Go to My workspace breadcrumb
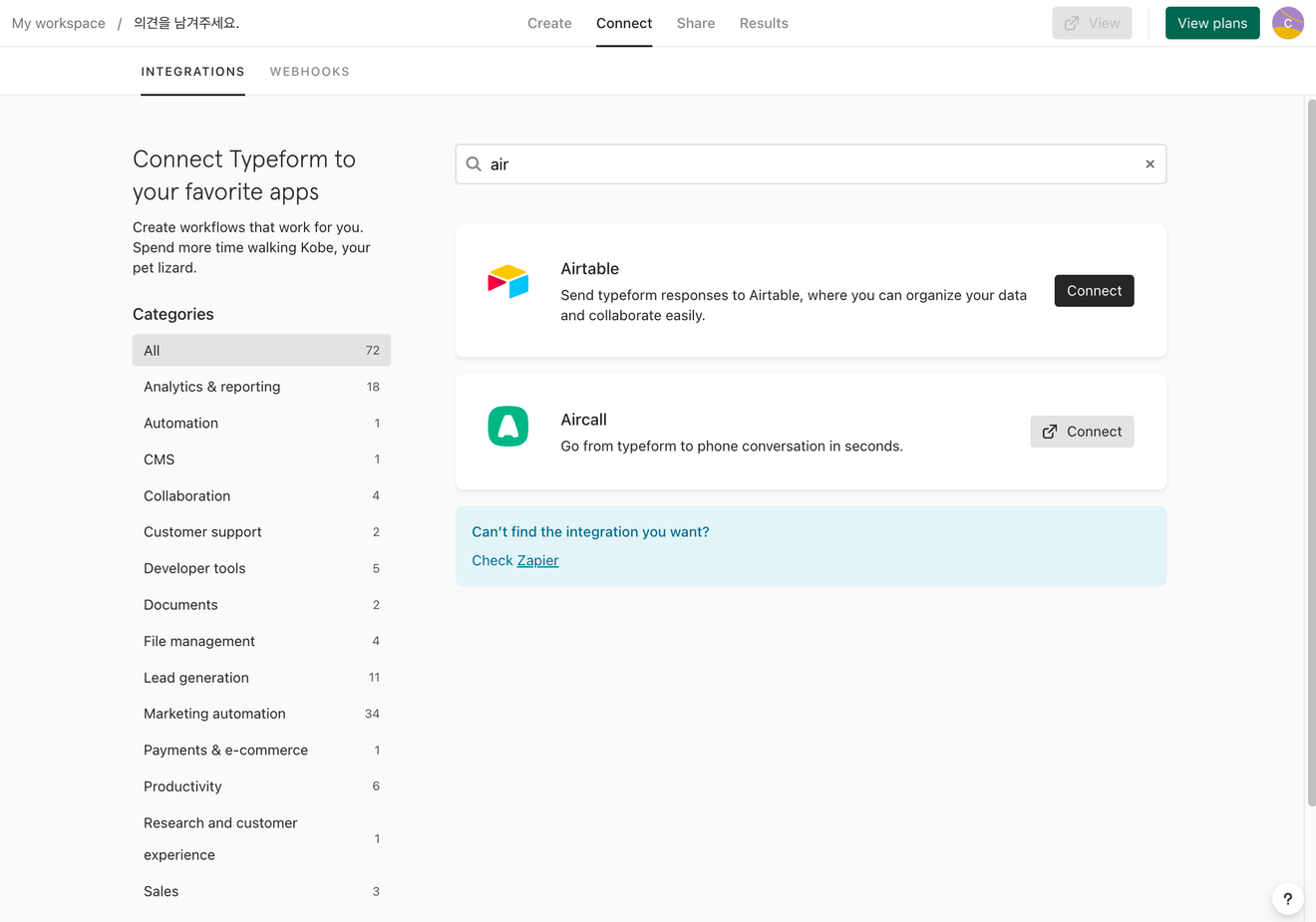Screen dimensions: 1316x922 [x=59, y=23]
